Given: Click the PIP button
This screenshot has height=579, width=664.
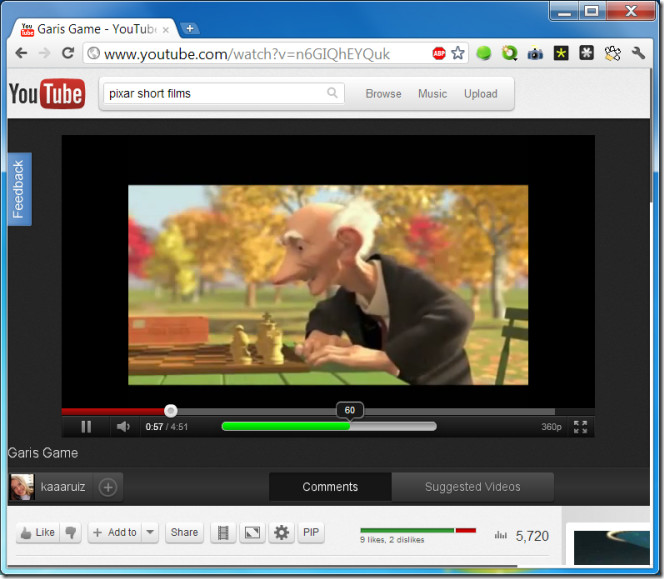Looking at the screenshot, I should [x=311, y=532].
